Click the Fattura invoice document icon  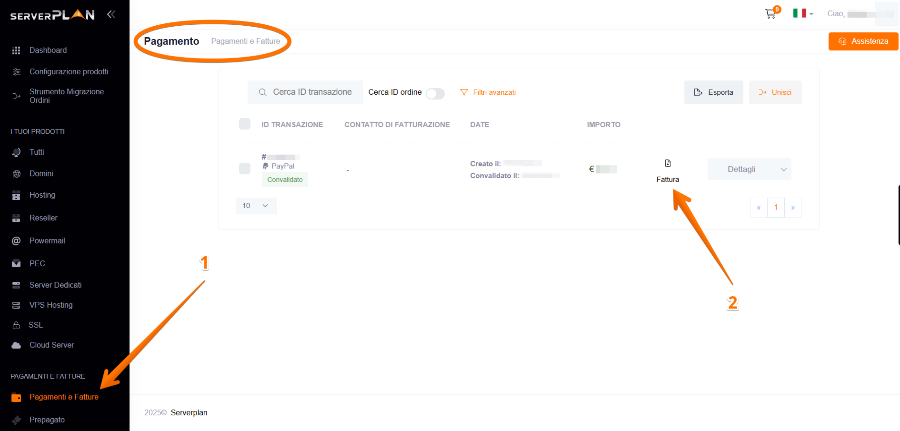tap(668, 163)
